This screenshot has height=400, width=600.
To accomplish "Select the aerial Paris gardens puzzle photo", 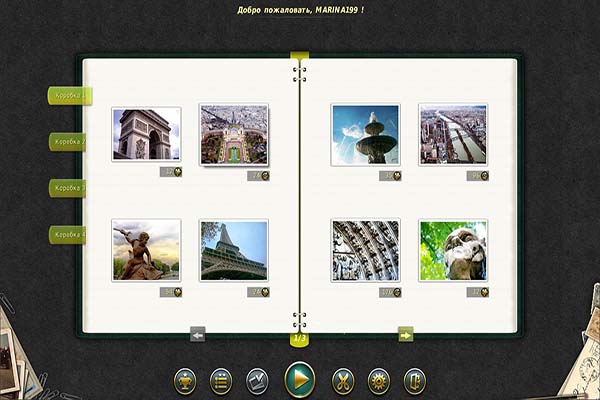I will tap(234, 134).
